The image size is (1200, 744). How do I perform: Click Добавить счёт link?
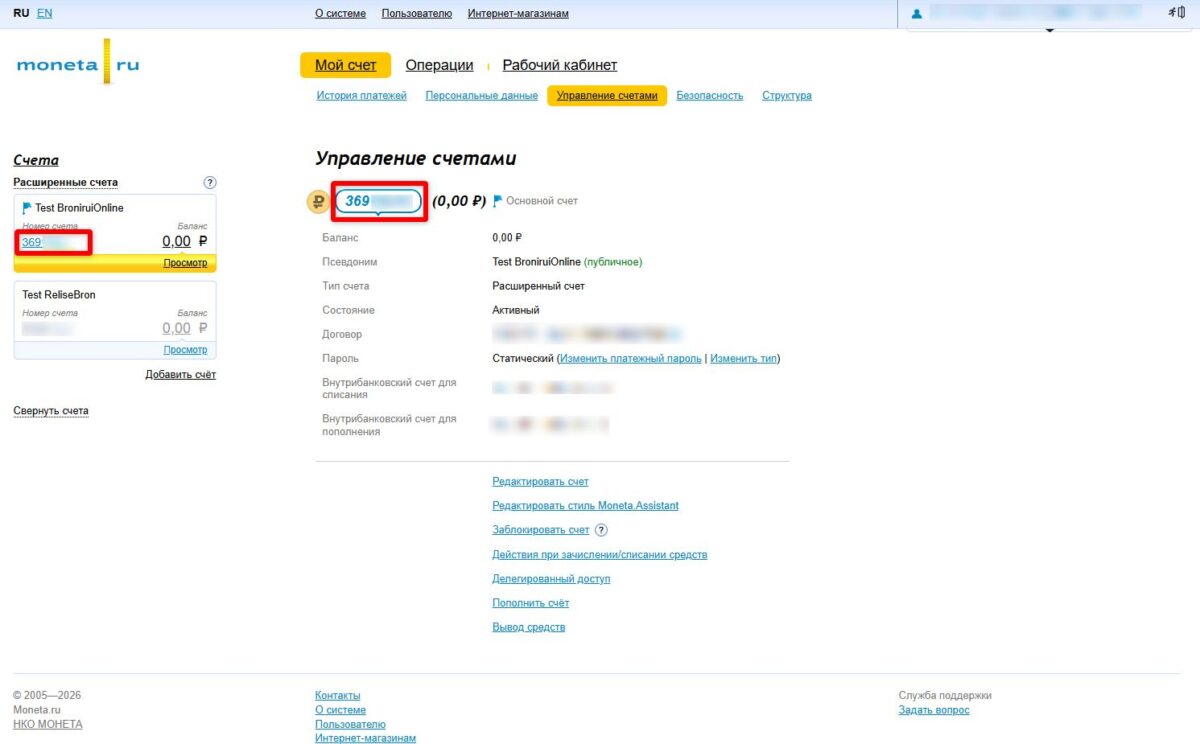[180, 375]
